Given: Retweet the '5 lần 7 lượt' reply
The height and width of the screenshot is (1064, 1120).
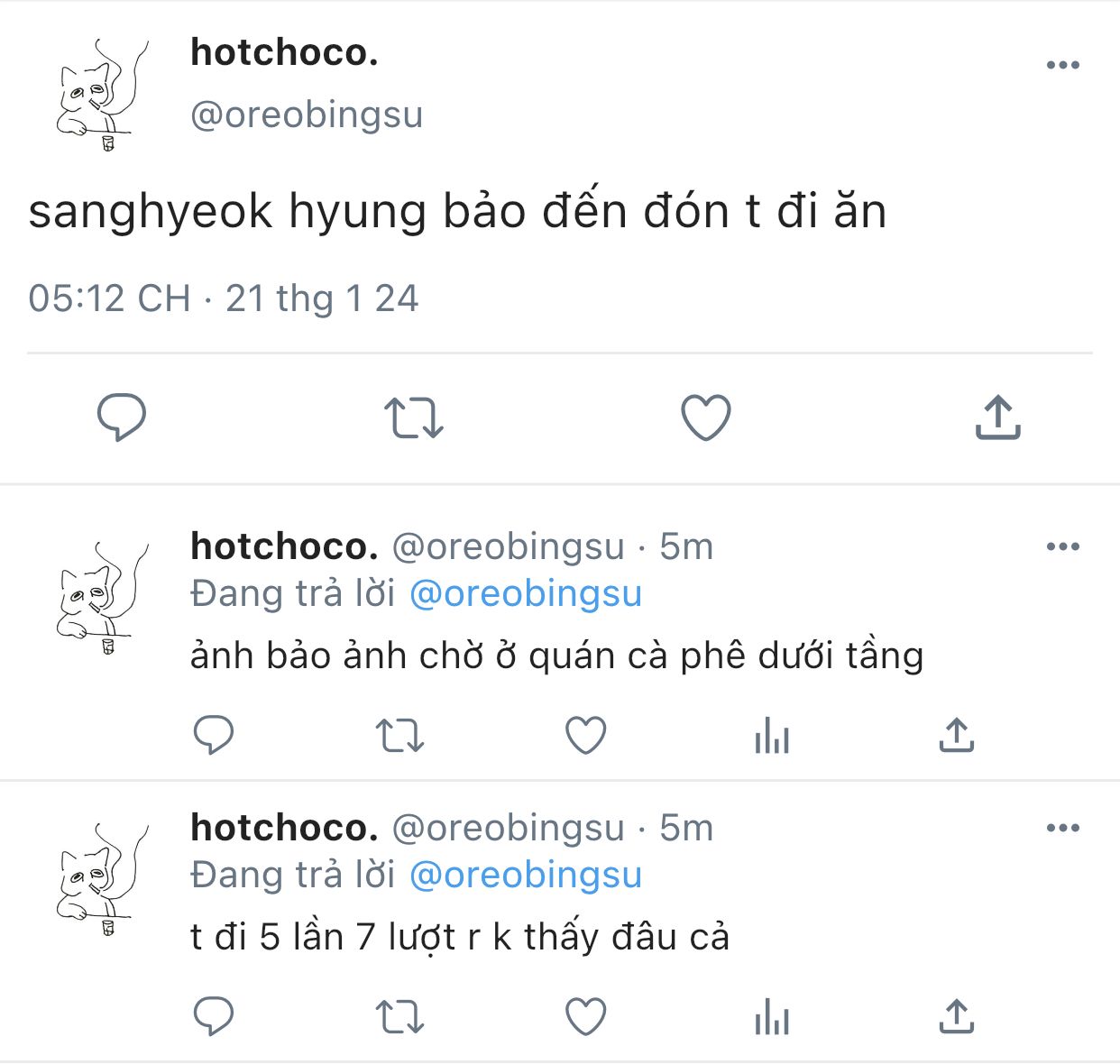Looking at the screenshot, I should [399, 1016].
